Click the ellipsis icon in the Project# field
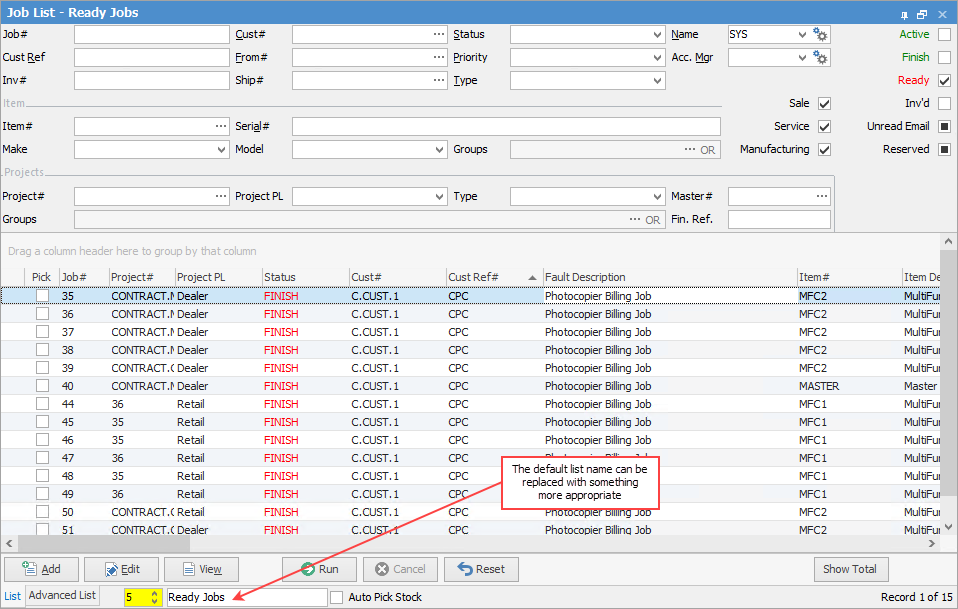 point(220,197)
